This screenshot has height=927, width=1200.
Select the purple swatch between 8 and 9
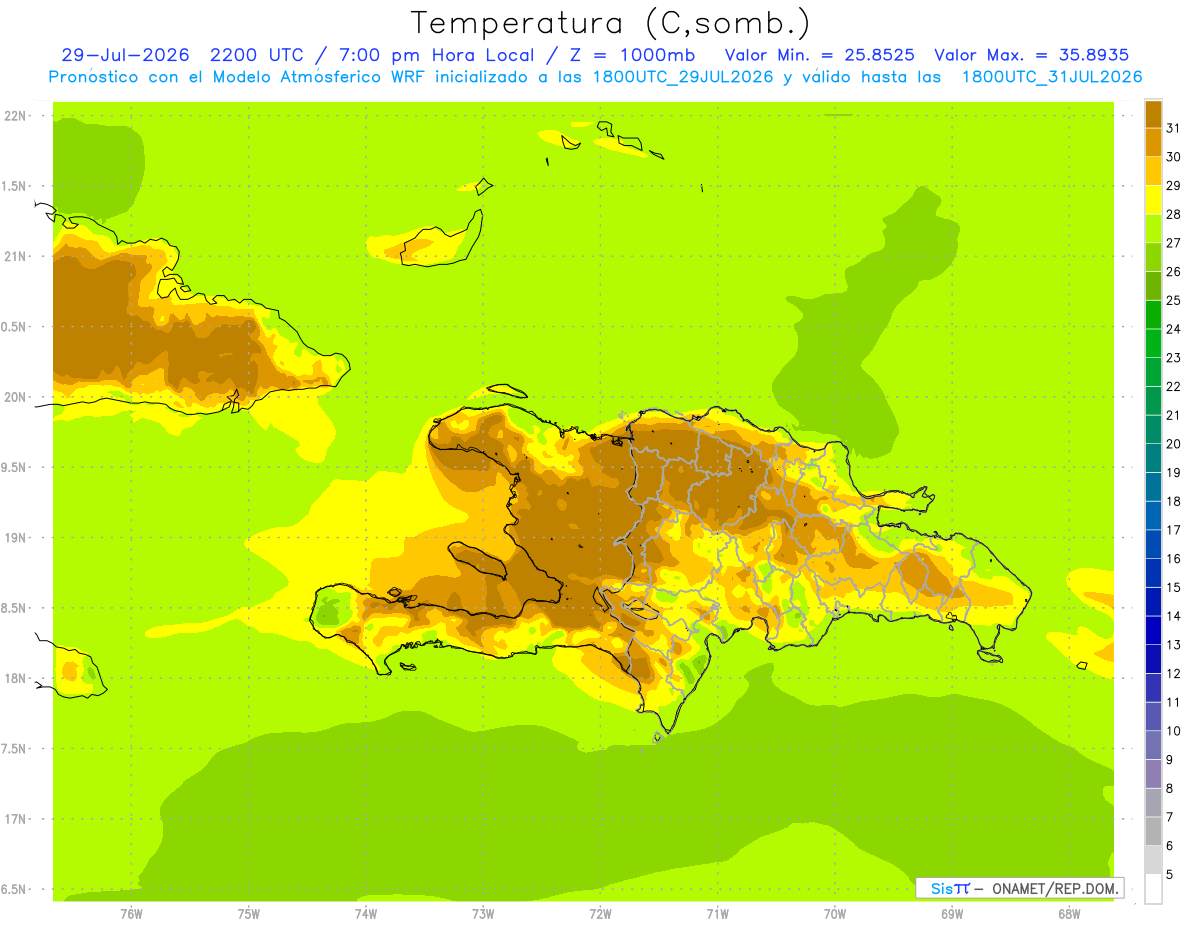coord(1153,774)
